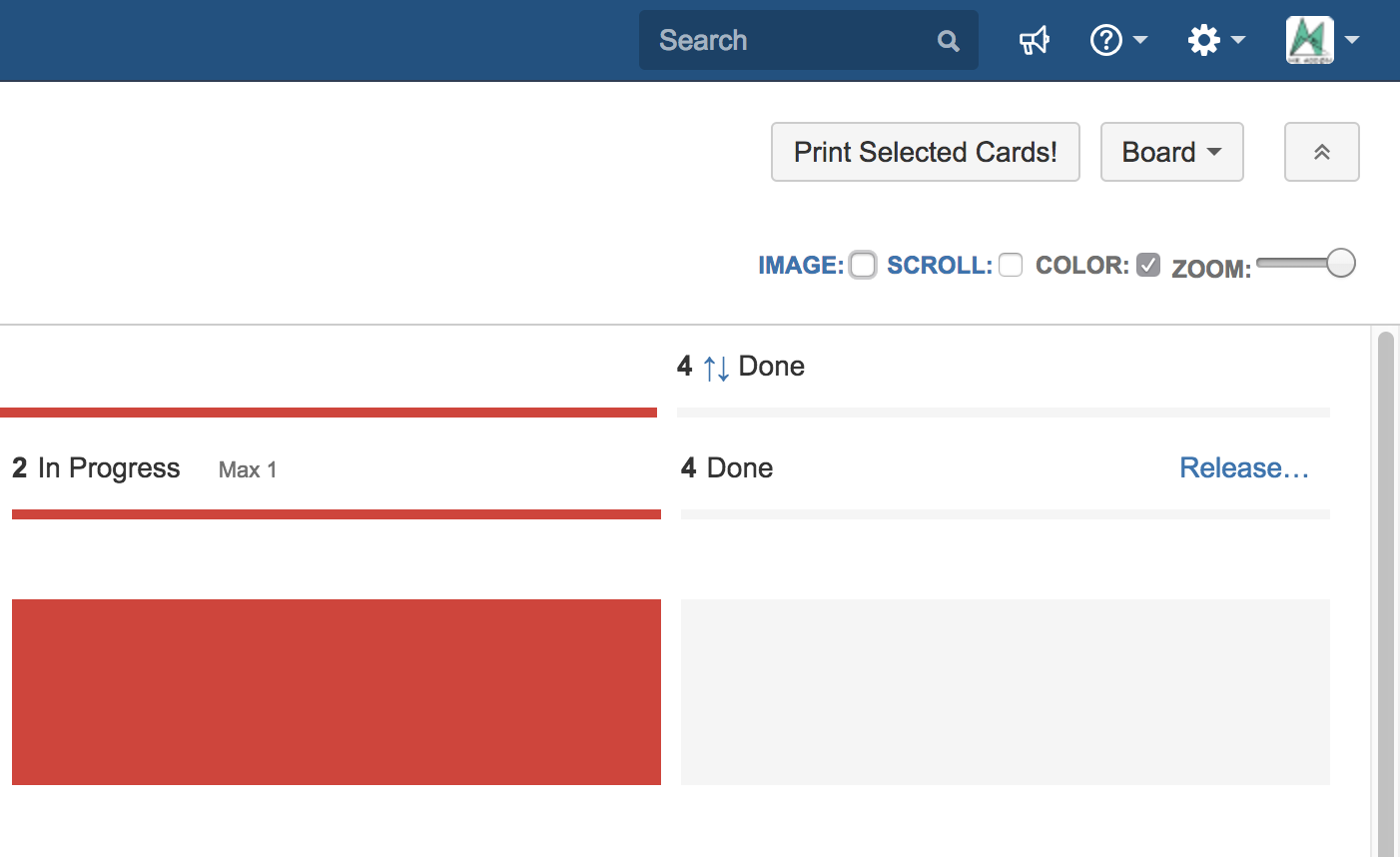Screen dimensions: 1400x857
Task: Click the help question mark icon
Action: coord(1105,41)
